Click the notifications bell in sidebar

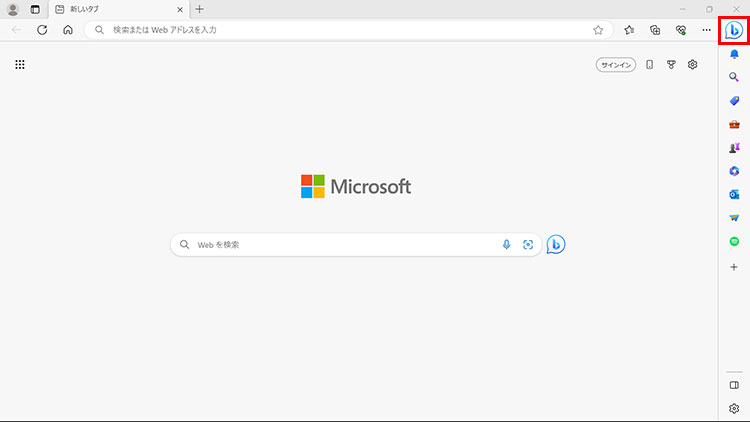point(734,54)
